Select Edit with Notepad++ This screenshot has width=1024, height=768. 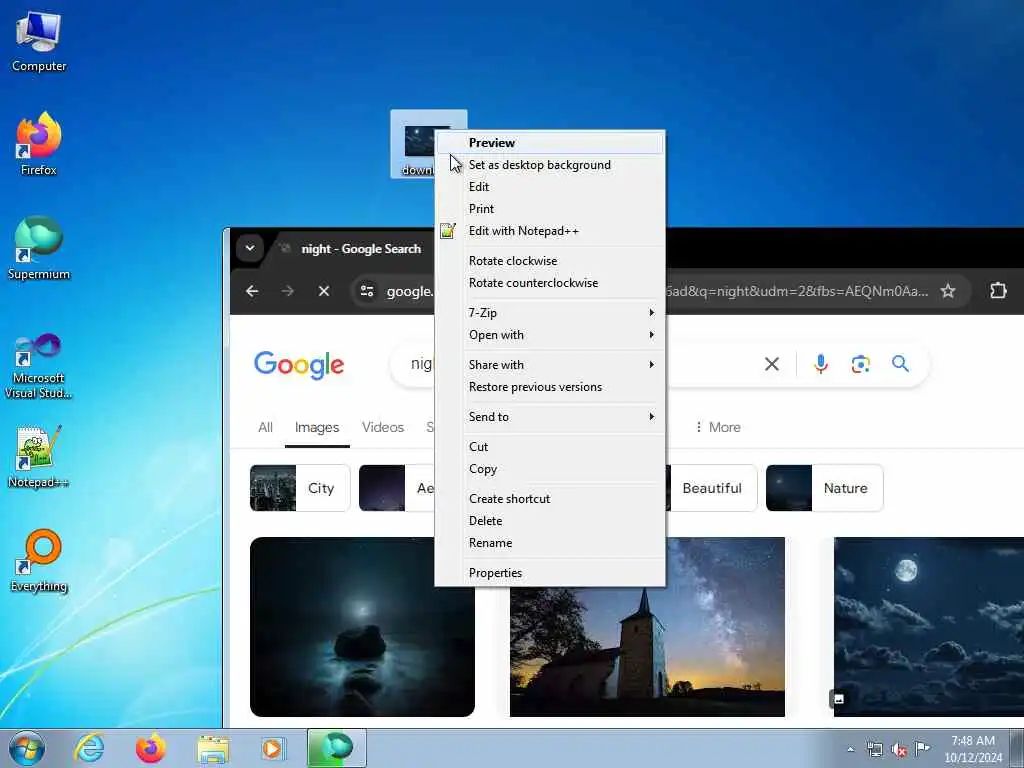[x=551, y=231]
